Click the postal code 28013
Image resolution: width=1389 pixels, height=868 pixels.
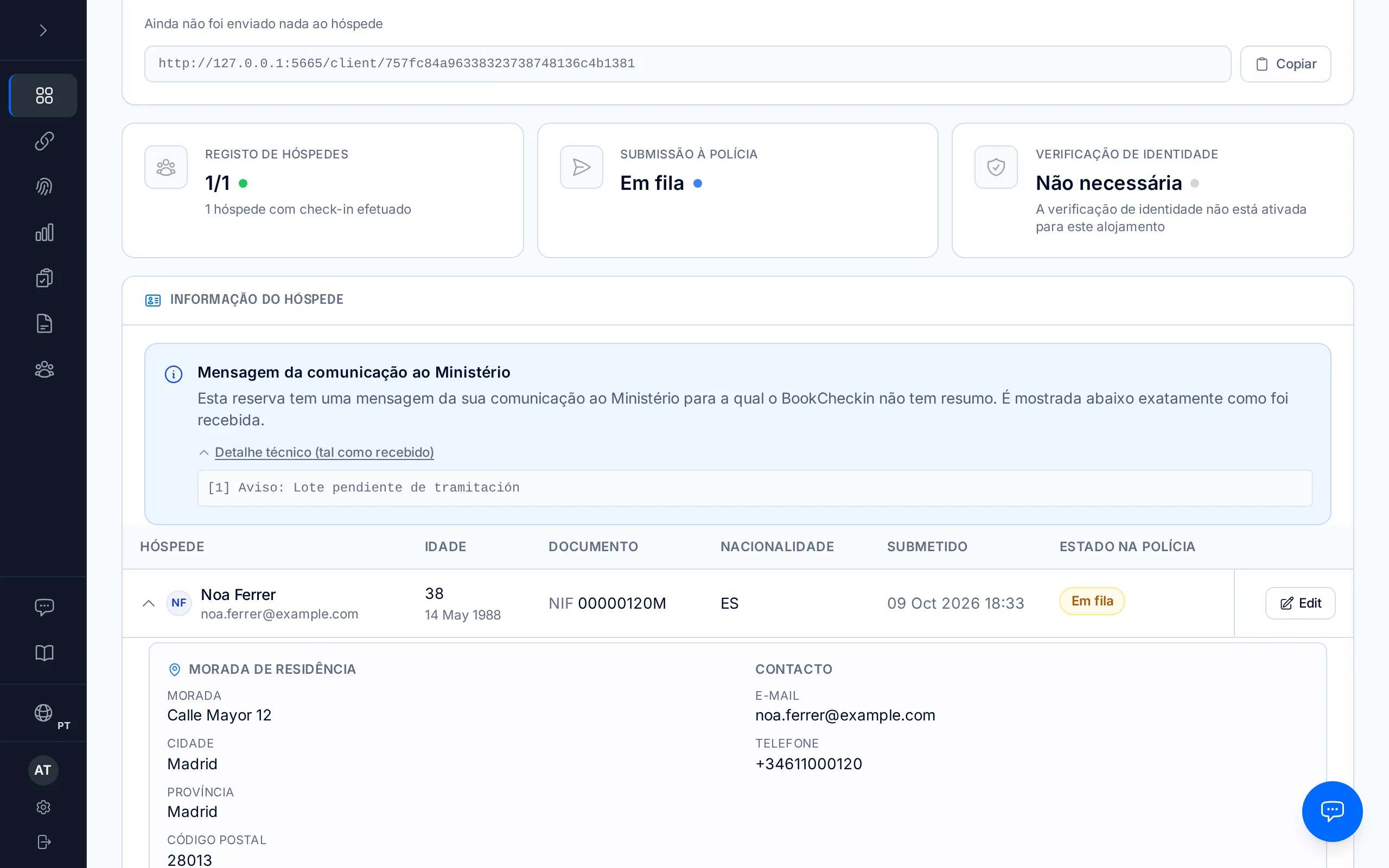pos(189,860)
